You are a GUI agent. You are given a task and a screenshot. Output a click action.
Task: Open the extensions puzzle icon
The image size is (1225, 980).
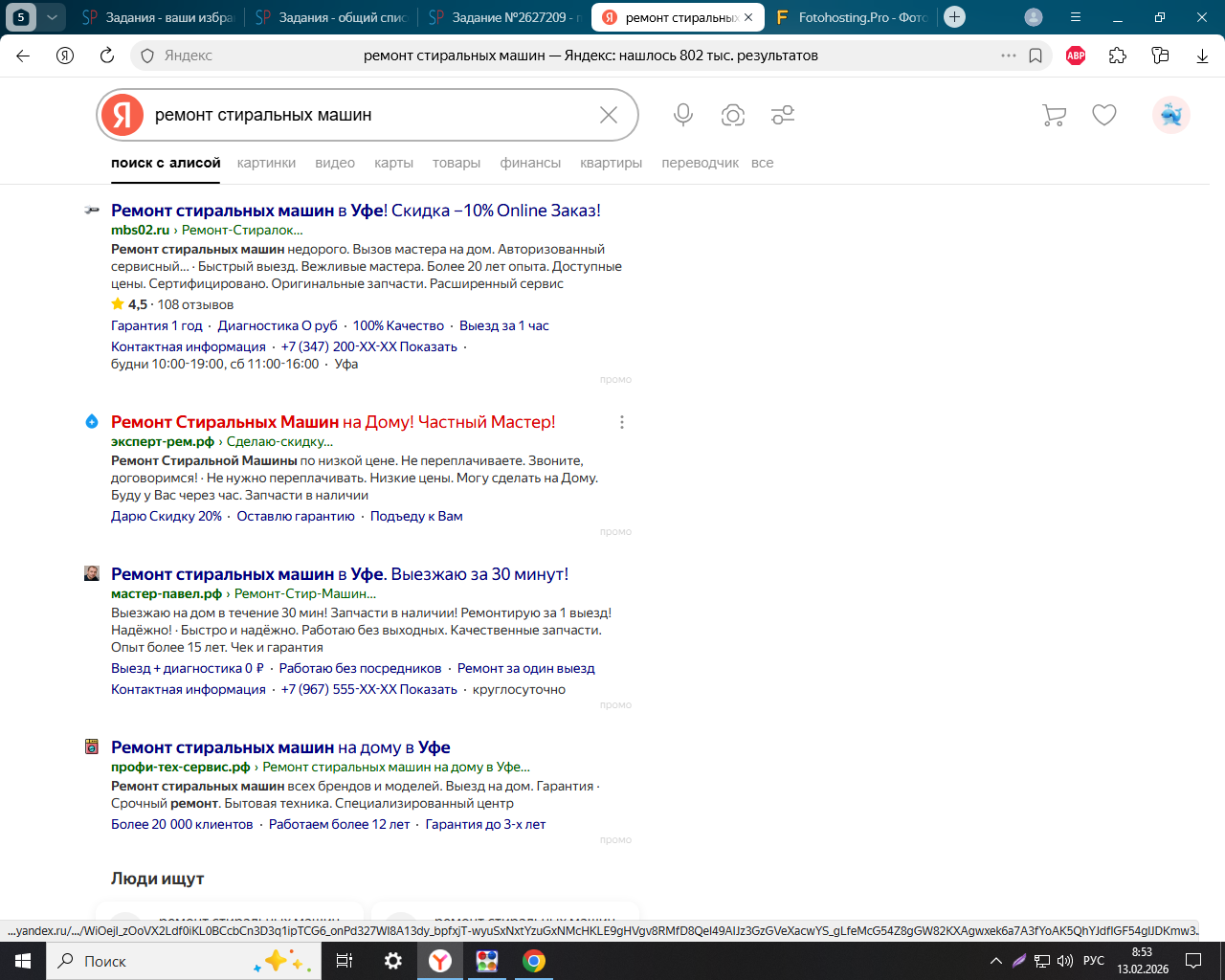[x=1118, y=56]
